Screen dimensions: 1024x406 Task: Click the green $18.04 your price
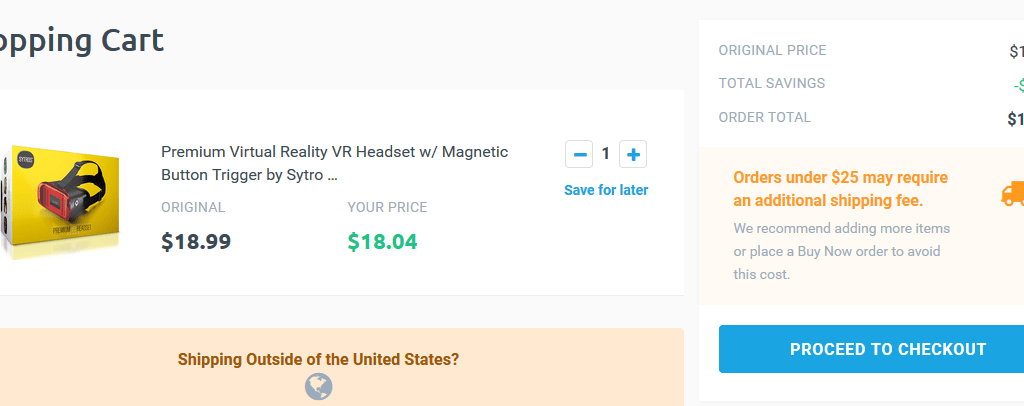coord(382,241)
